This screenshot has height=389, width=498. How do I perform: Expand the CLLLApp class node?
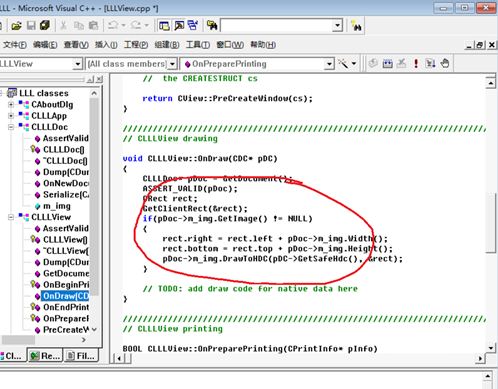pyautogui.click(x=11, y=116)
